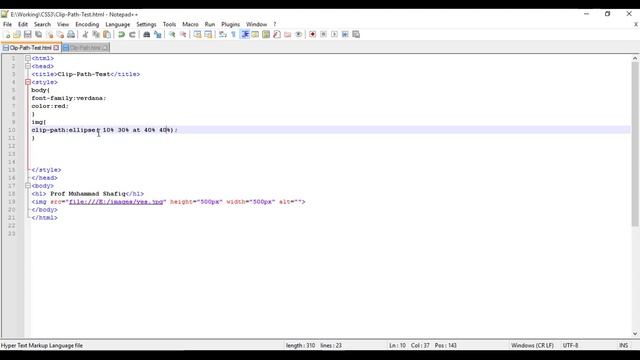Collapse the <html> fold marker

pyautogui.click(x=28, y=58)
